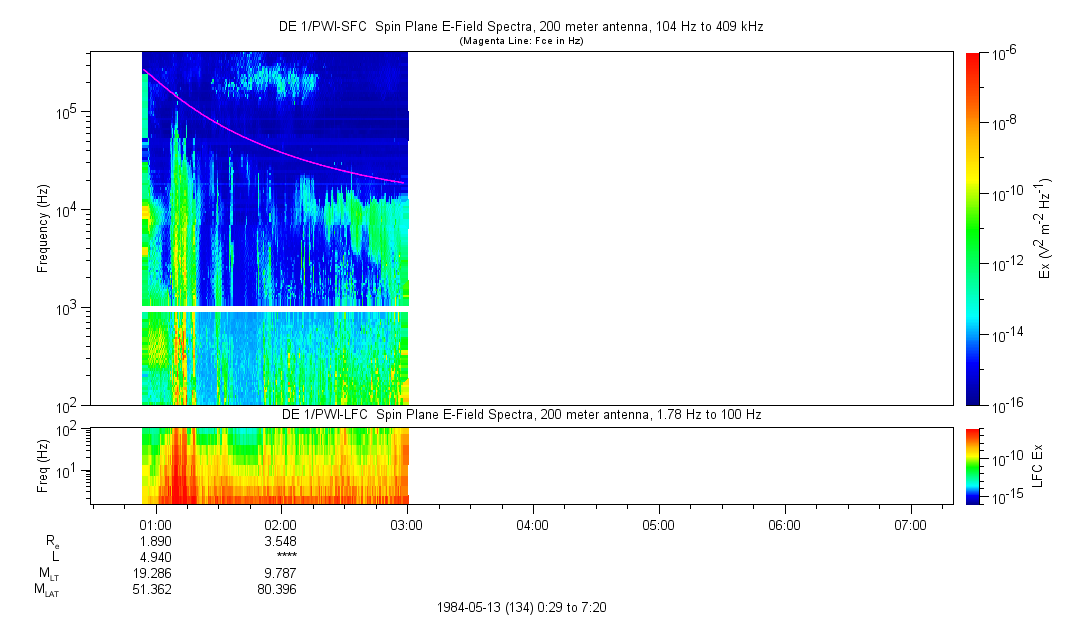Click the SFC Ex color bar
1083x620 pixels.
click(x=973, y=228)
